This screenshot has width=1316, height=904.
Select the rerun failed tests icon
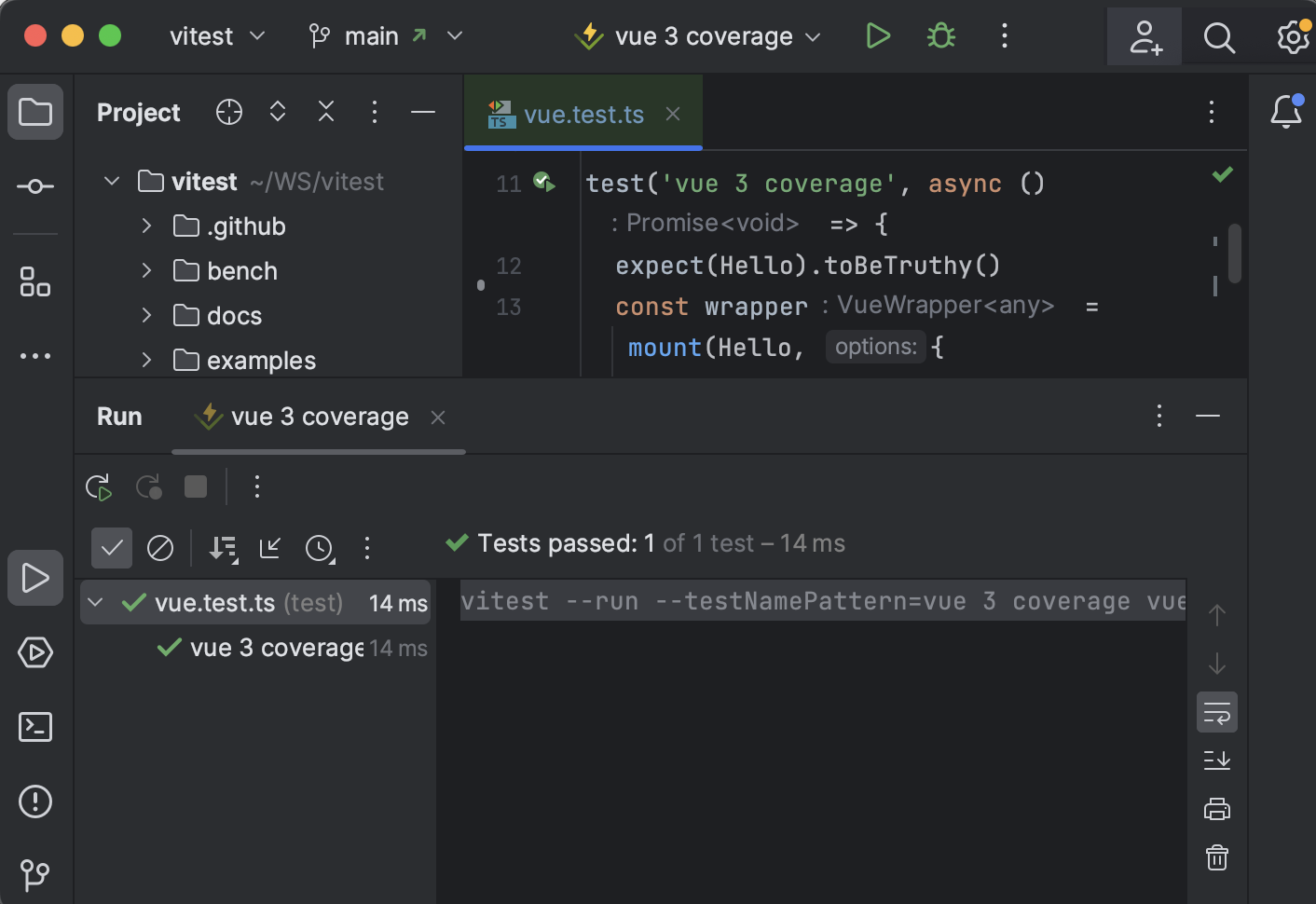click(148, 486)
